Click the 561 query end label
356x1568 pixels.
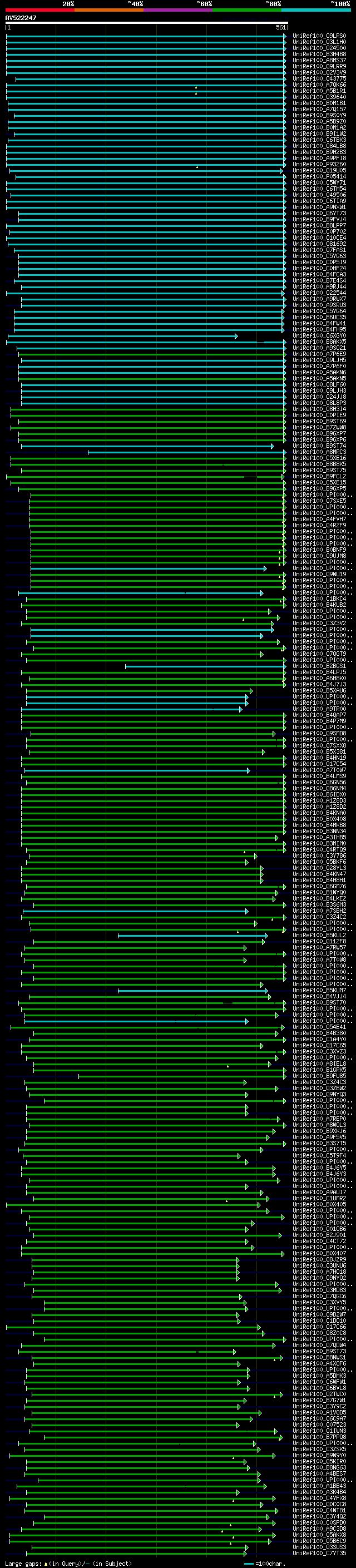(x=280, y=27)
